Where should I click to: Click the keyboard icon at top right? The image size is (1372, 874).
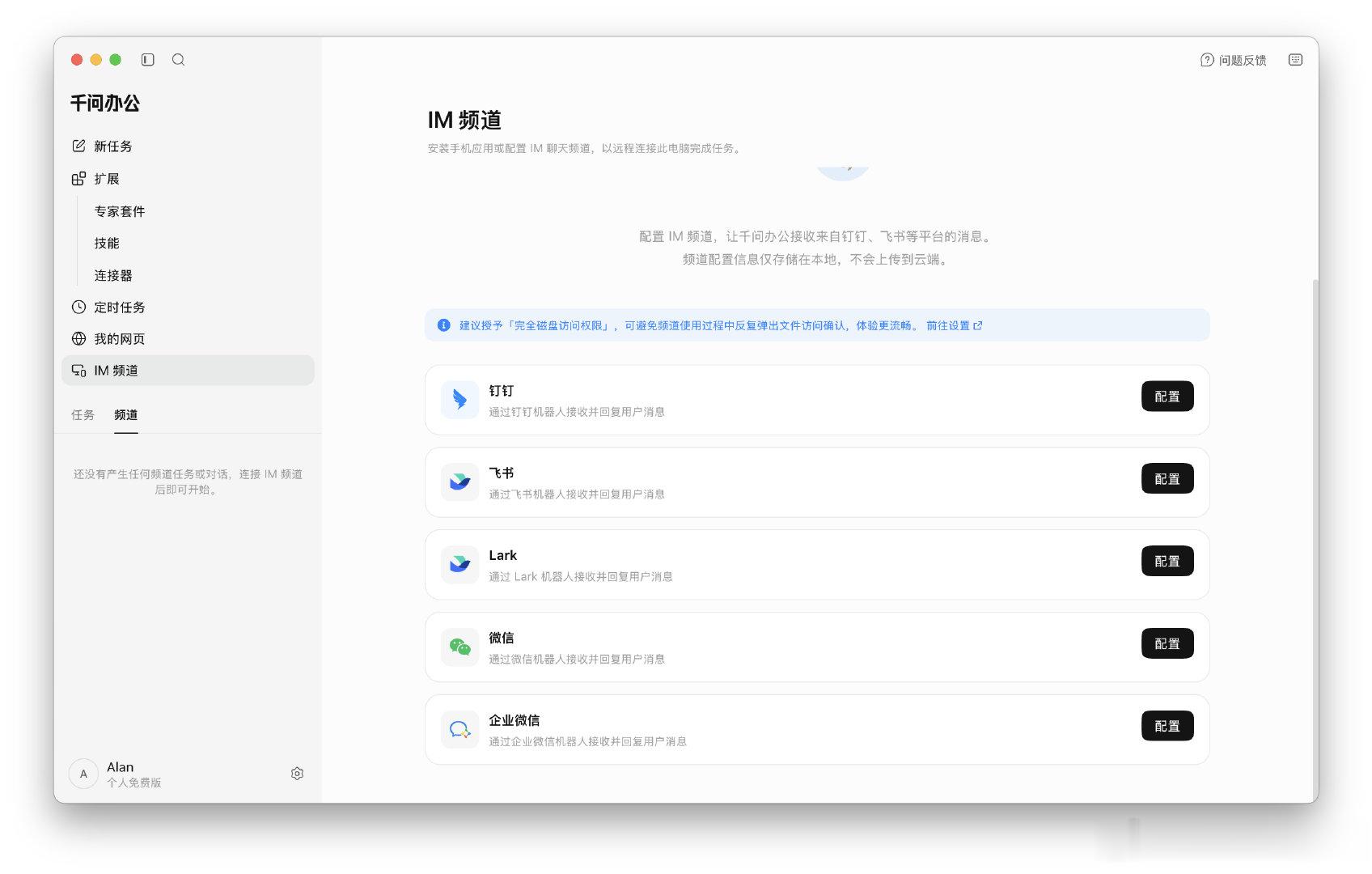(x=1295, y=60)
